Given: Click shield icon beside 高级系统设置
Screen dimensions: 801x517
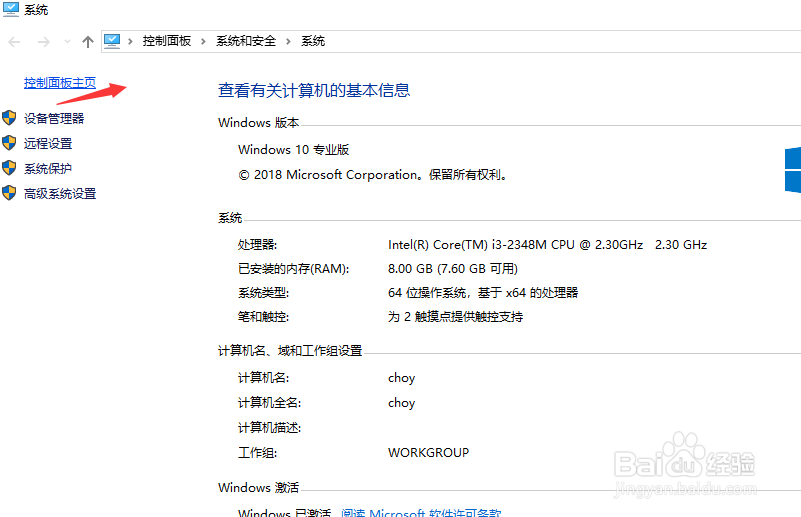Looking at the screenshot, I should tap(9, 193).
